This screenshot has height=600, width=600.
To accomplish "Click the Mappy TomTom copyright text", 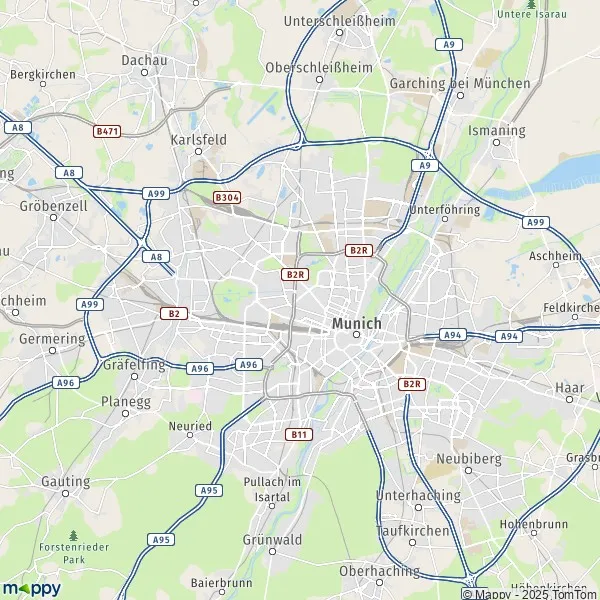I will [531, 594].
